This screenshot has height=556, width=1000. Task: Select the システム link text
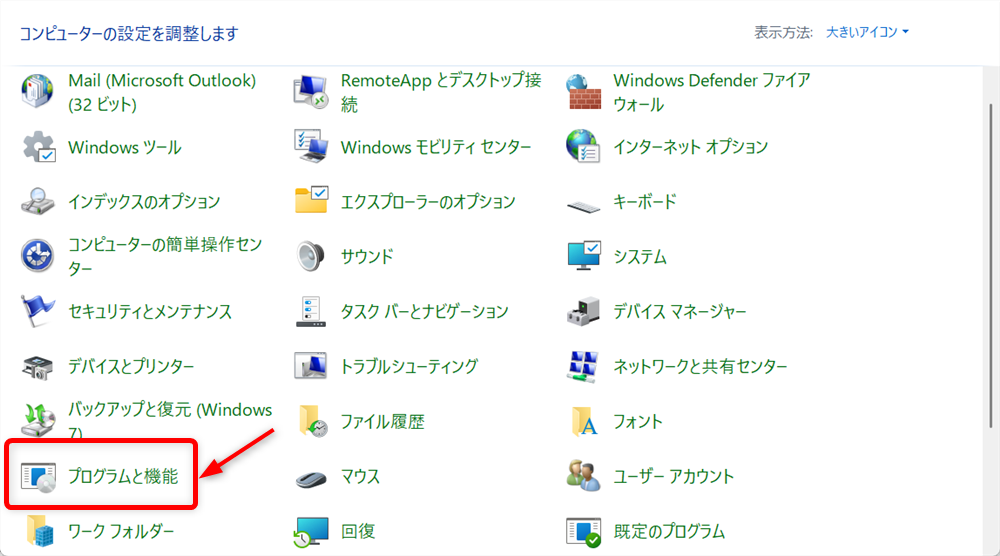(640, 256)
